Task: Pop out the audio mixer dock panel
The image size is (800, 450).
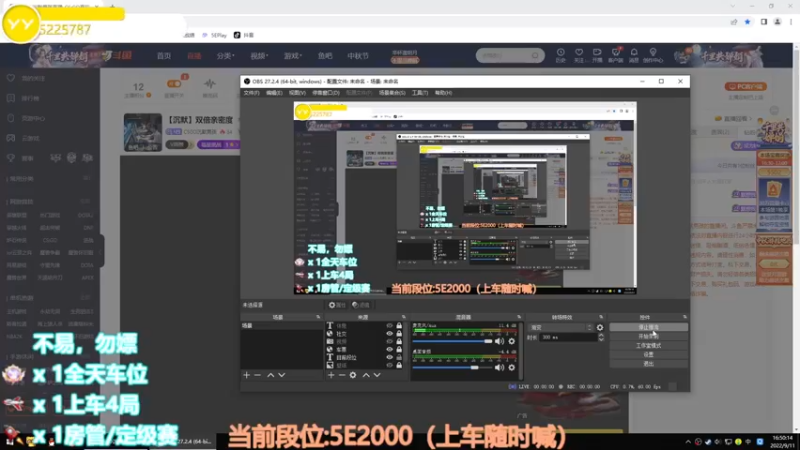Action: point(519,317)
